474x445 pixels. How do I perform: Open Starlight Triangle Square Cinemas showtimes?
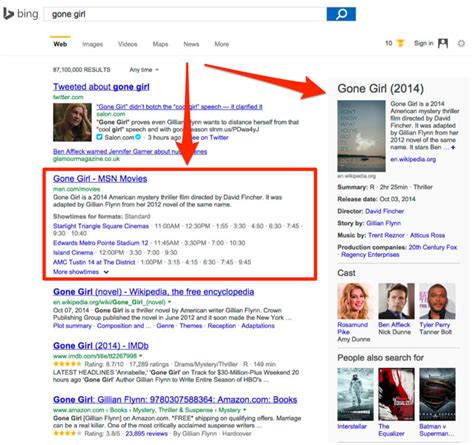click(101, 226)
